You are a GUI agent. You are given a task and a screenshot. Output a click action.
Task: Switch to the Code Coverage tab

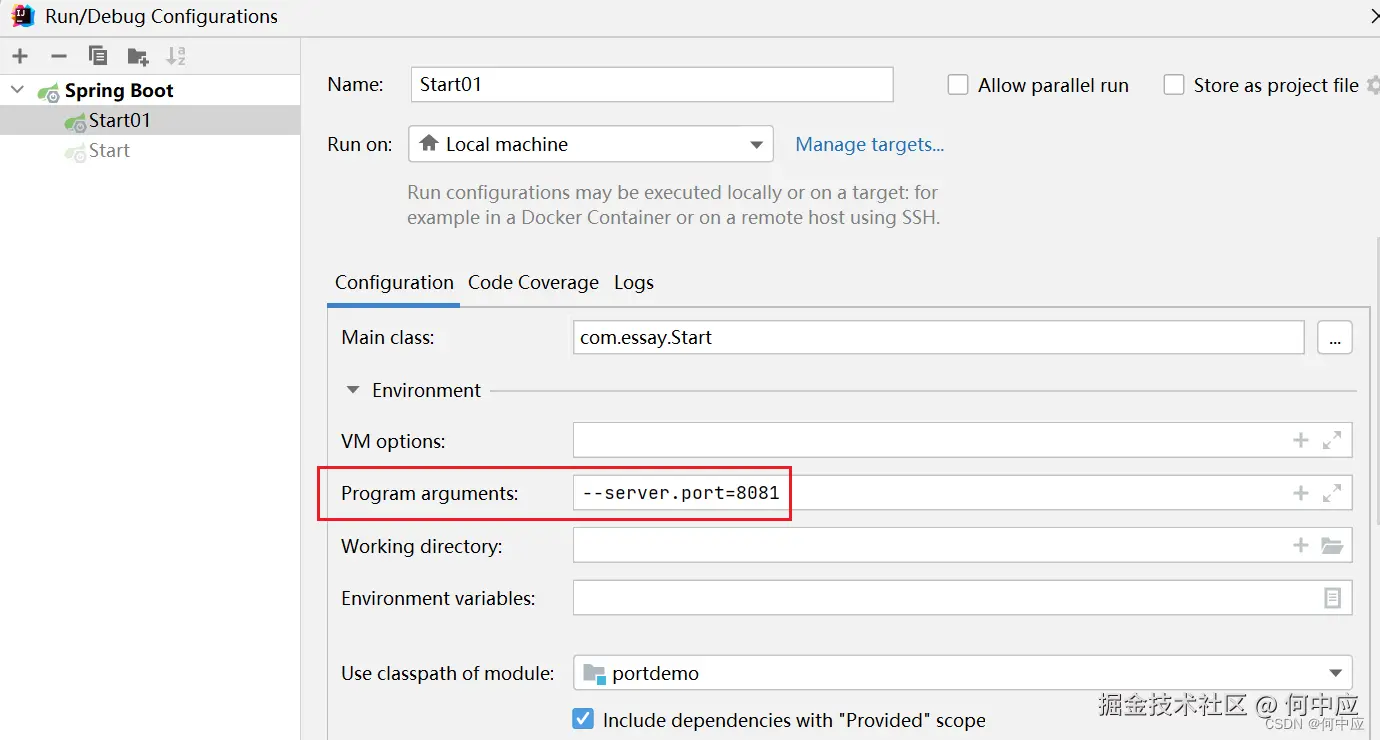click(533, 282)
